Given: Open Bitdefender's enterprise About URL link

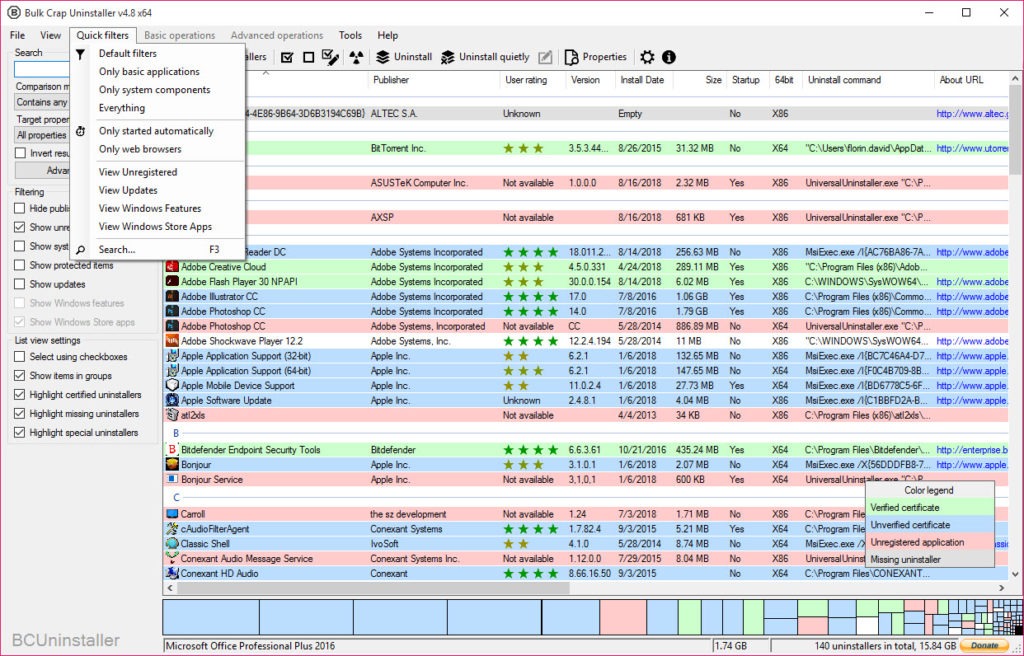Looking at the screenshot, I should click(972, 450).
